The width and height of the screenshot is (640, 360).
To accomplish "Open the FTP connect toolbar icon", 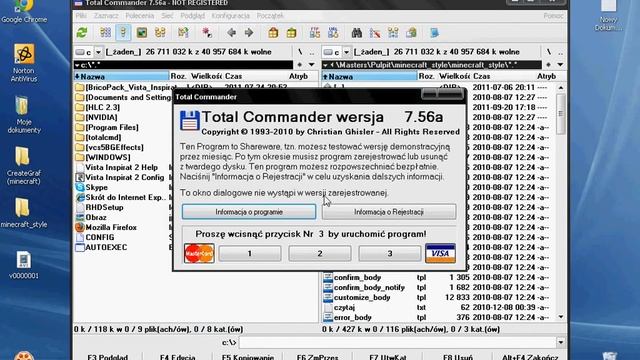I will coord(315,33).
